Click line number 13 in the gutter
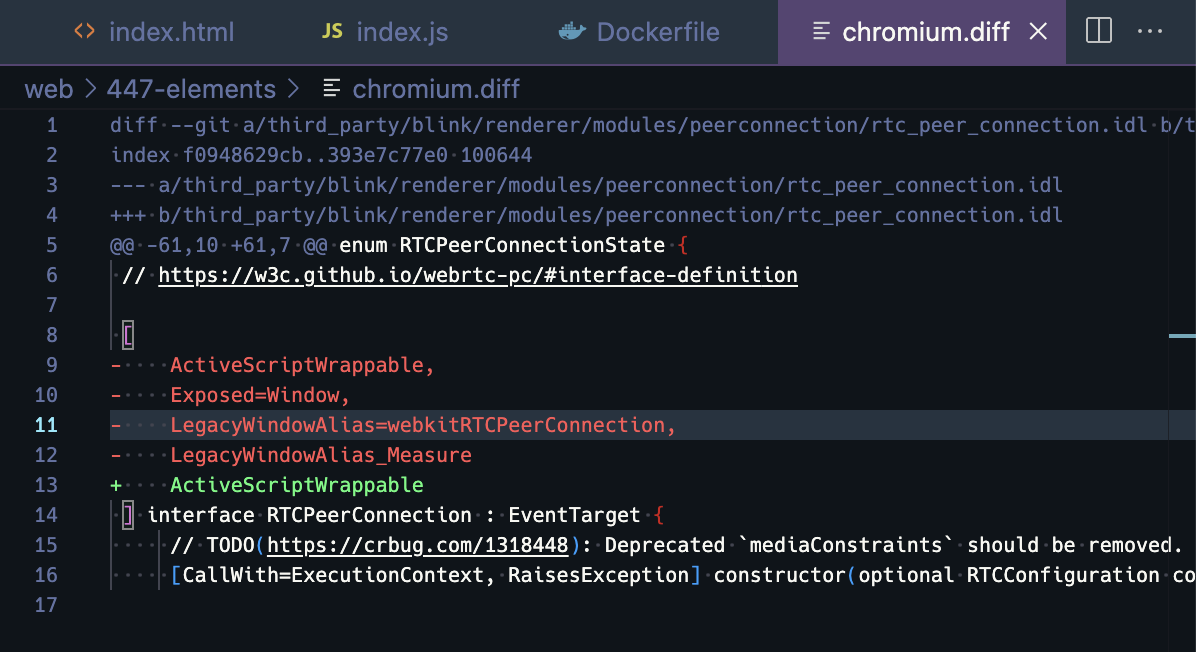The image size is (1196, 652). pos(46,485)
